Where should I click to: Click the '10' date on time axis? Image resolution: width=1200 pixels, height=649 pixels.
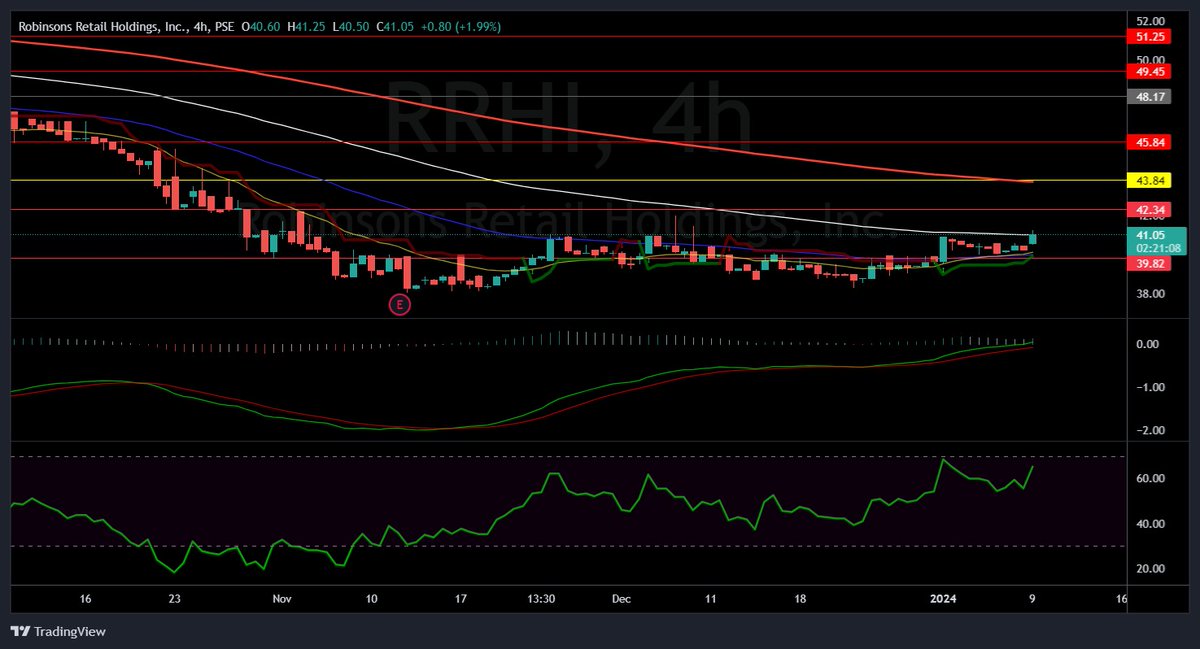372,599
